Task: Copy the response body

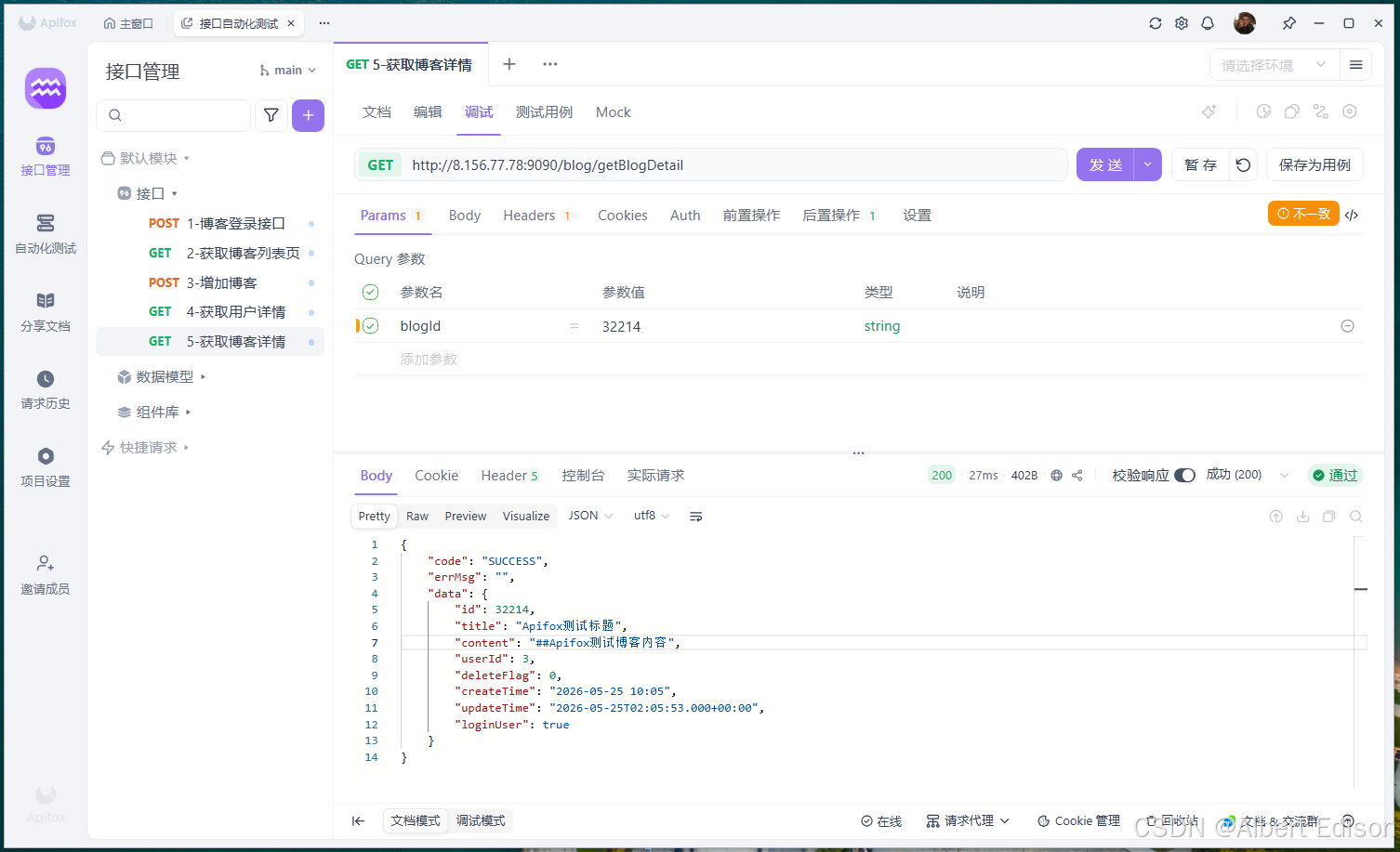Action: (x=1329, y=517)
